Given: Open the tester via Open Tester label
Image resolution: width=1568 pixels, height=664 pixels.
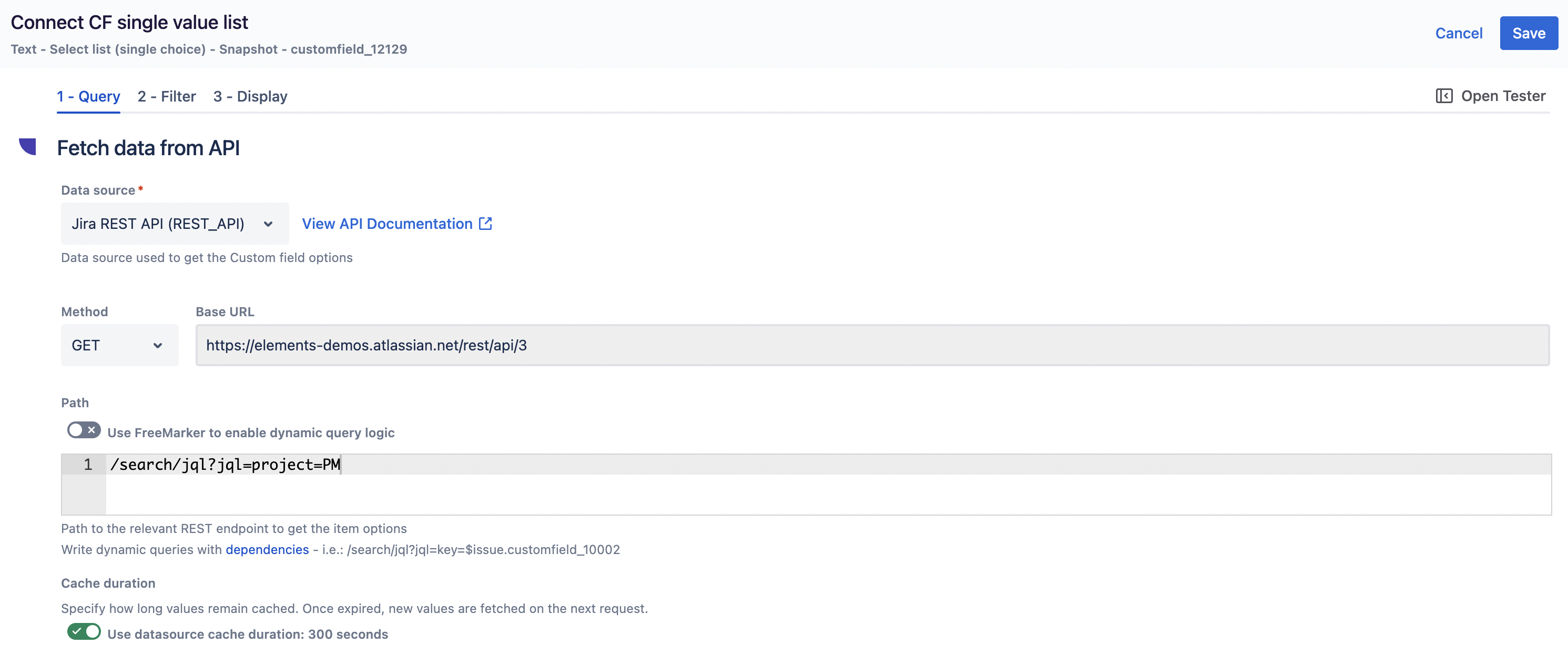Looking at the screenshot, I should pos(1503,96).
